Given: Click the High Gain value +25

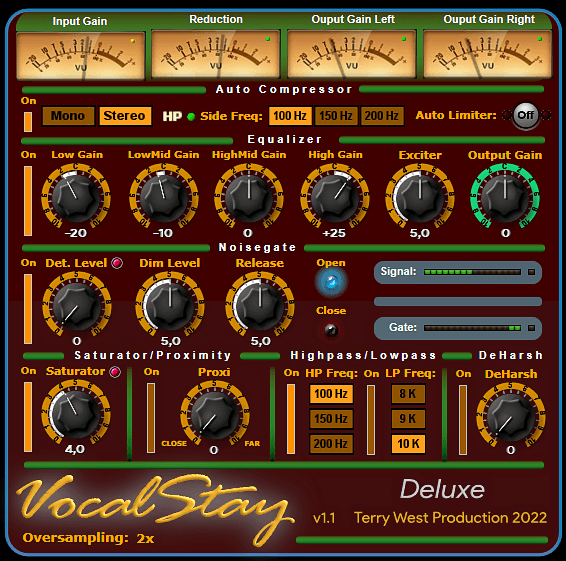Looking at the screenshot, I should click(x=334, y=233).
